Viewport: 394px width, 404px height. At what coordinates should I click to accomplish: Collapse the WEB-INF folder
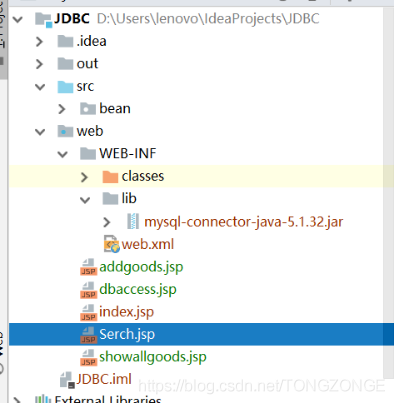point(62,154)
